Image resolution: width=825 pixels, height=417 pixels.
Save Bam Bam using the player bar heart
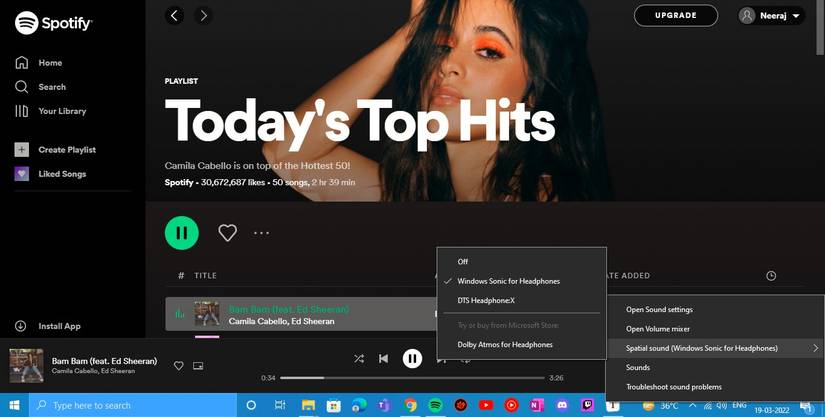coord(179,365)
